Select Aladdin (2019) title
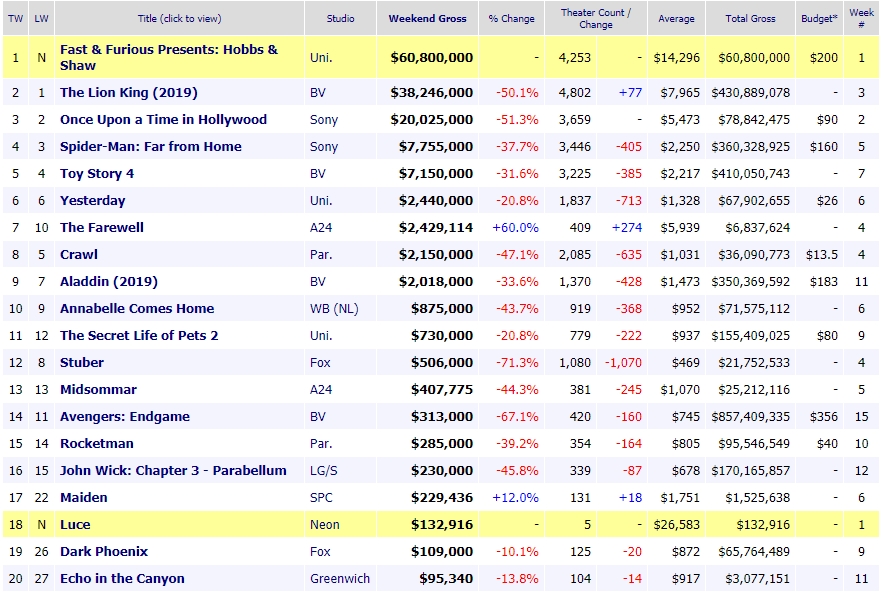This screenshot has width=882, height=594. (x=109, y=282)
